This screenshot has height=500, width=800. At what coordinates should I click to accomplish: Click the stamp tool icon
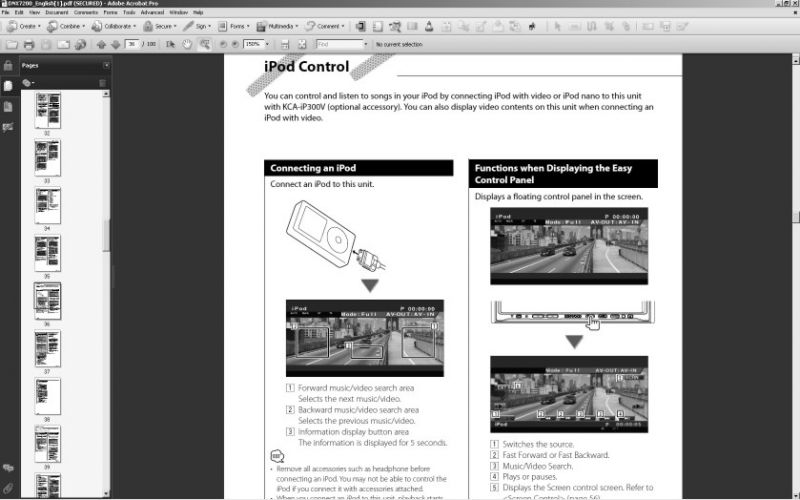coord(429,26)
